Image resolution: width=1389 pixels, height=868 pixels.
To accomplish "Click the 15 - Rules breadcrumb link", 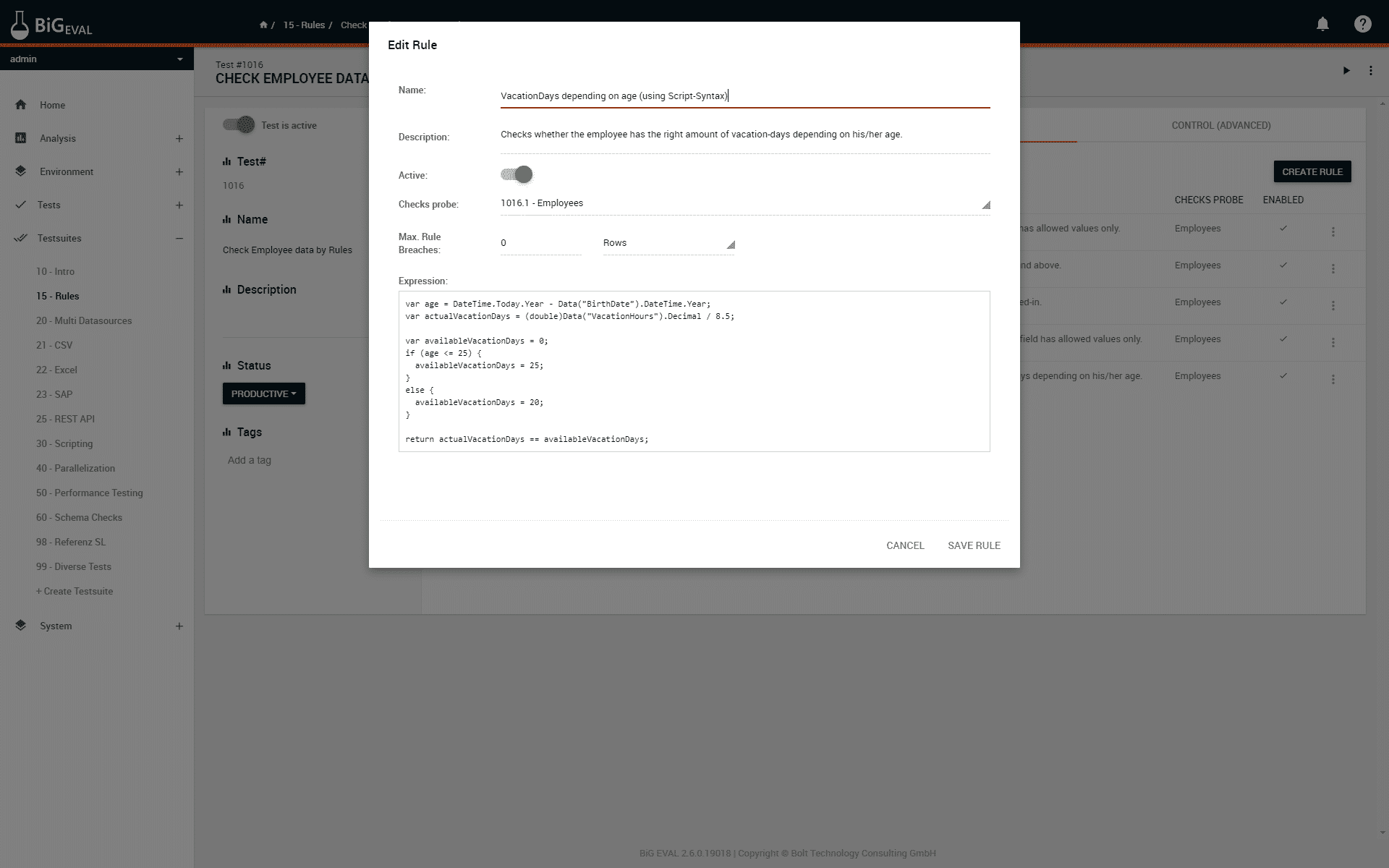I will tap(304, 25).
